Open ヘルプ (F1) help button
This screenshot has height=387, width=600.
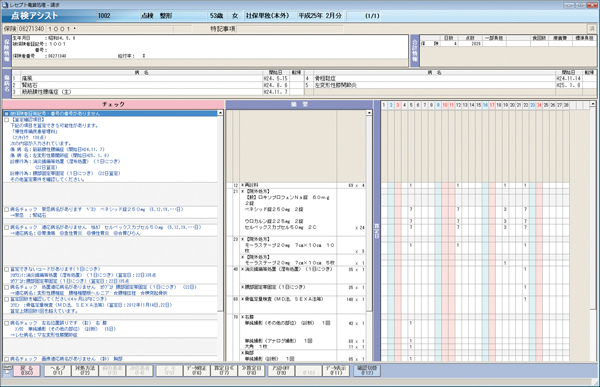click(x=57, y=370)
